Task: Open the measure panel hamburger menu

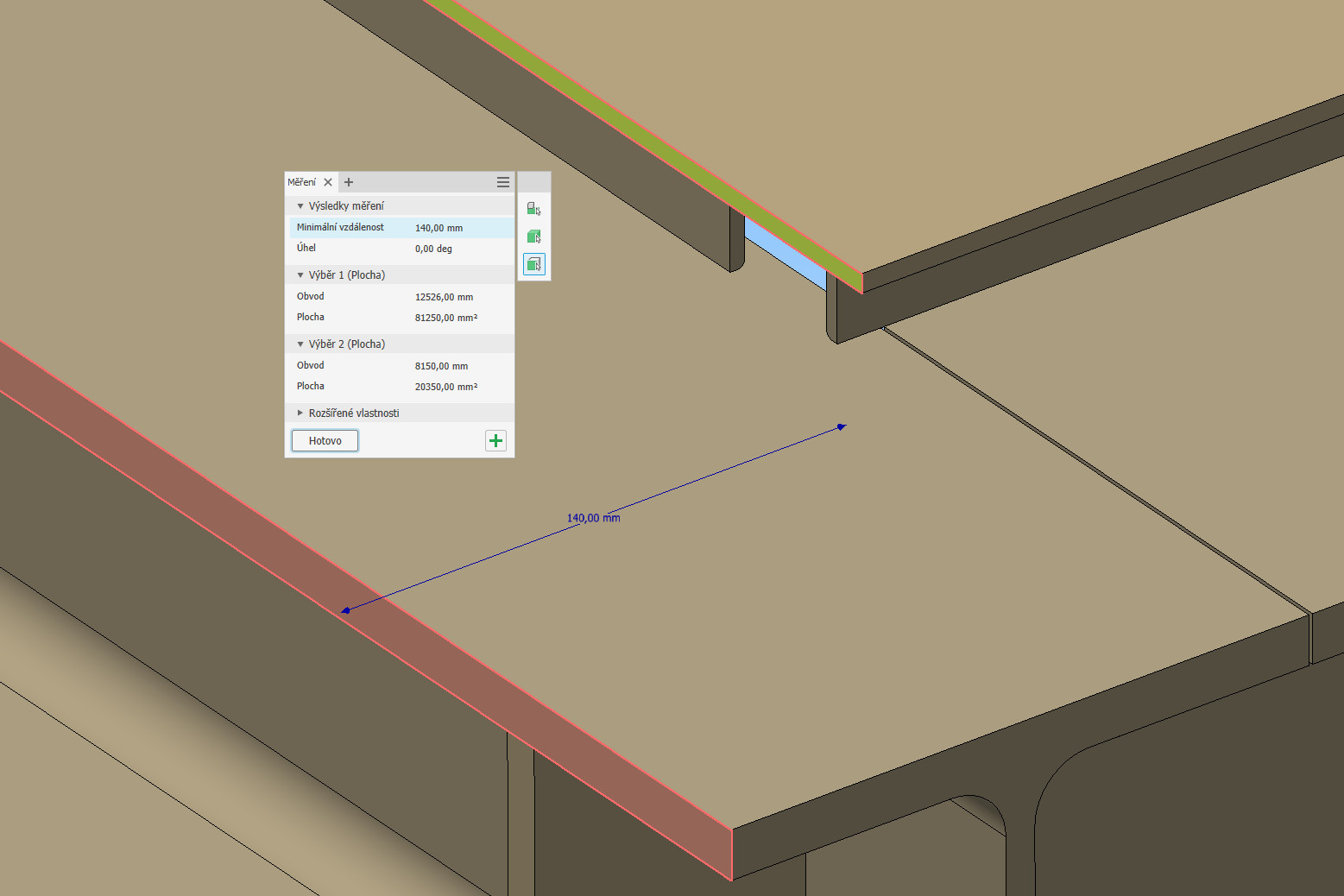Action: (x=503, y=182)
